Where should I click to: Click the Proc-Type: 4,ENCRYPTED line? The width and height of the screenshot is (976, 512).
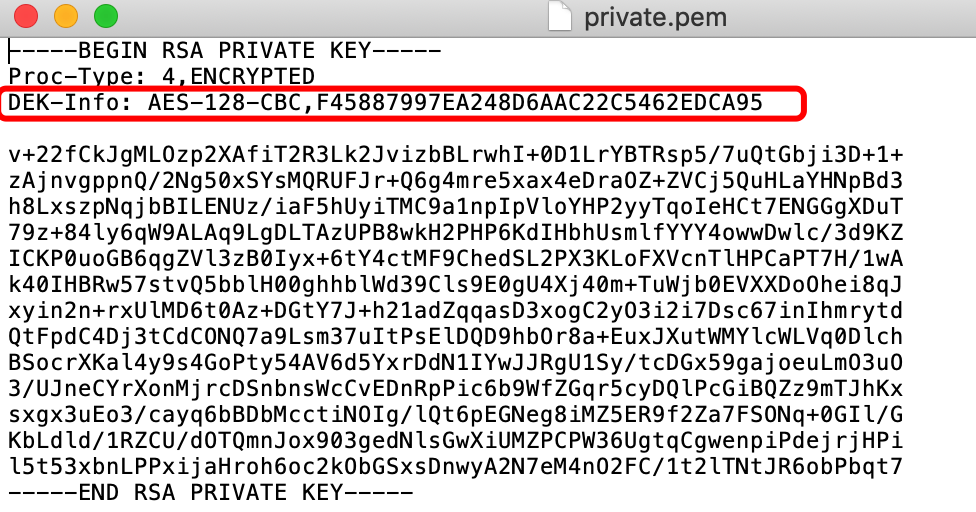pyautogui.click(x=162, y=77)
